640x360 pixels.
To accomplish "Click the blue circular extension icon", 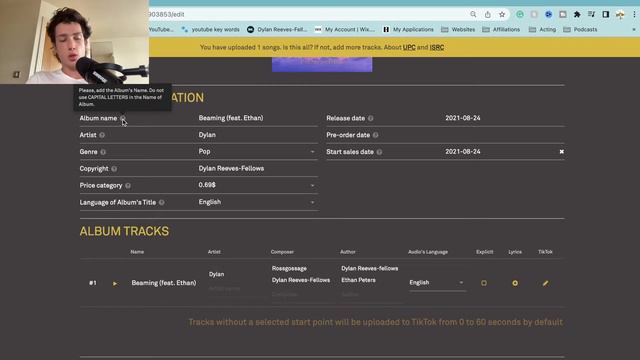I will (549, 14).
